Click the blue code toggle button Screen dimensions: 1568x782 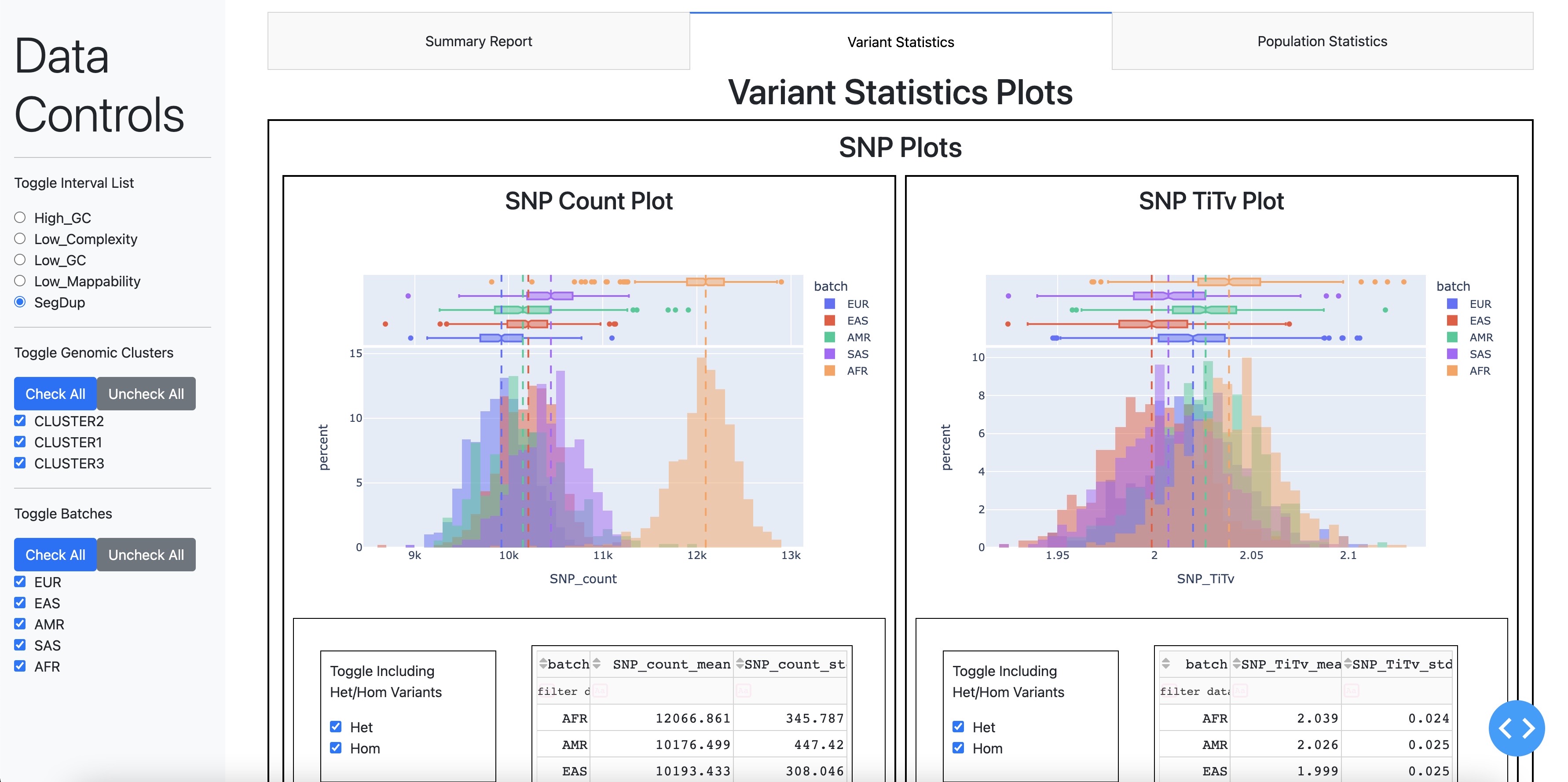(1517, 728)
